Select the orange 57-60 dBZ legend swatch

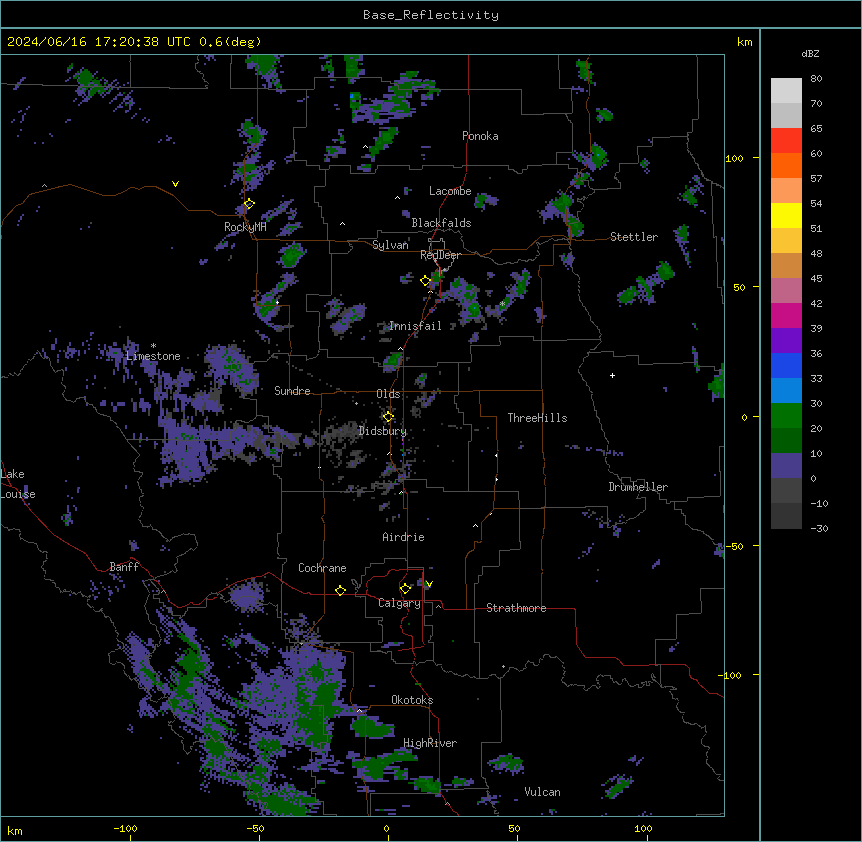tap(786, 165)
